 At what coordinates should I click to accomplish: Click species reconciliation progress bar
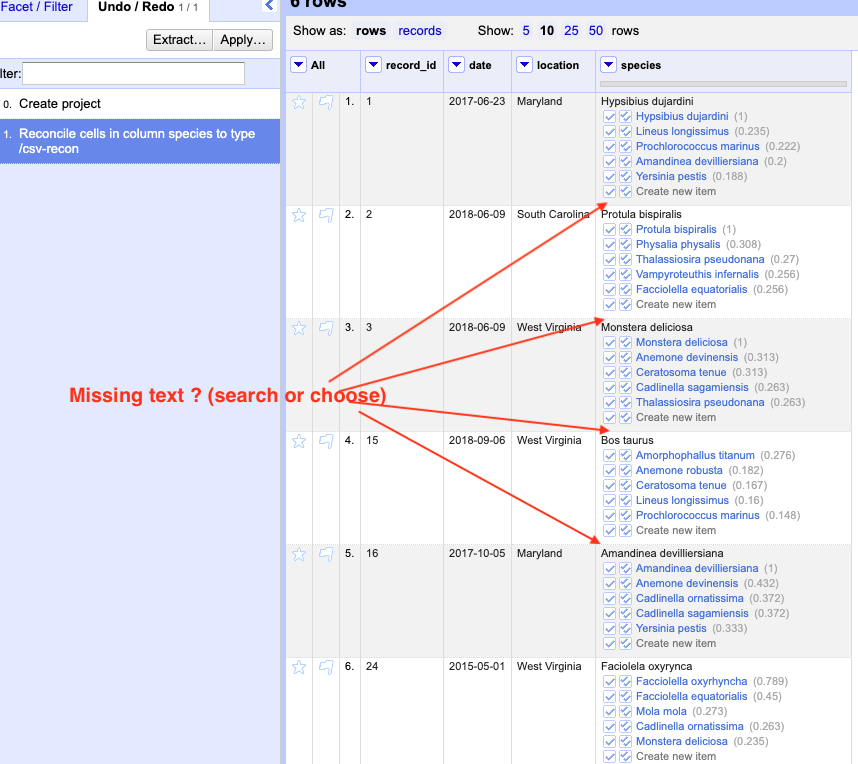click(x=723, y=84)
